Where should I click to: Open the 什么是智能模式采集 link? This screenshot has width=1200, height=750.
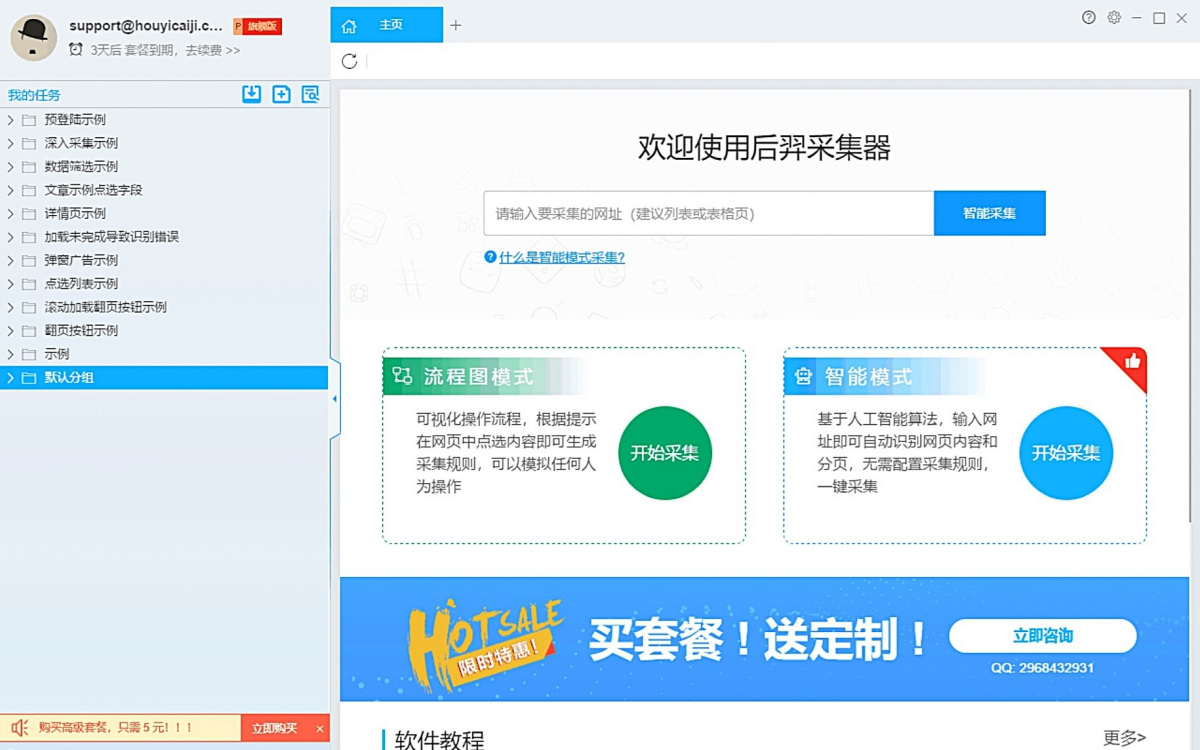tap(561, 257)
